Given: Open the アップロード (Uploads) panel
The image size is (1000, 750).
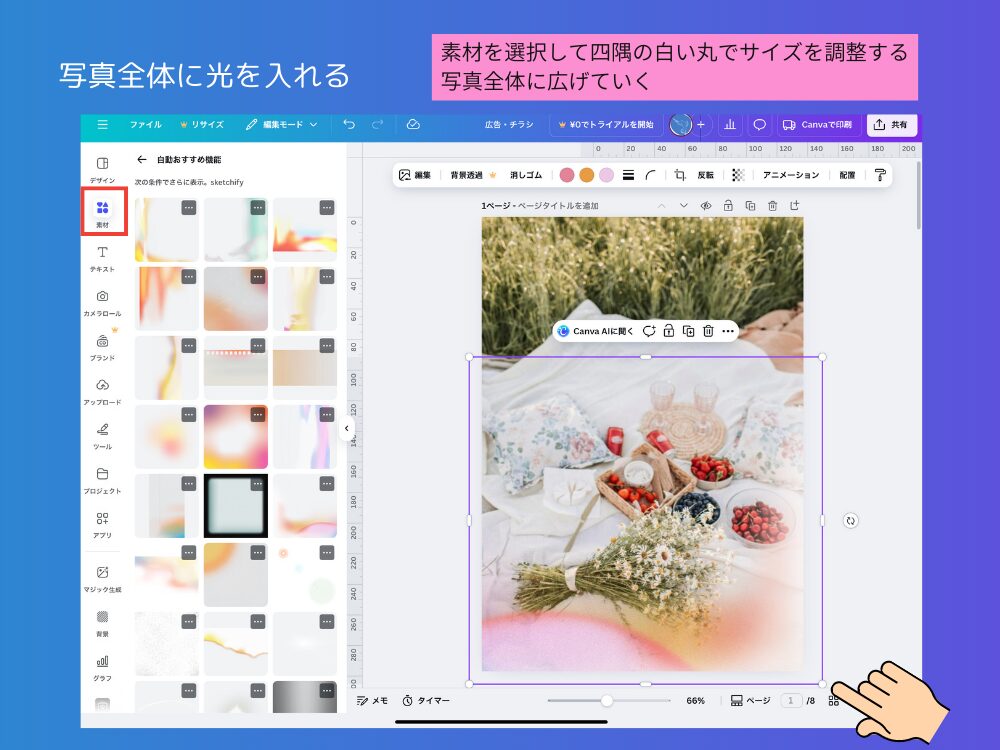Looking at the screenshot, I should pyautogui.click(x=101, y=390).
